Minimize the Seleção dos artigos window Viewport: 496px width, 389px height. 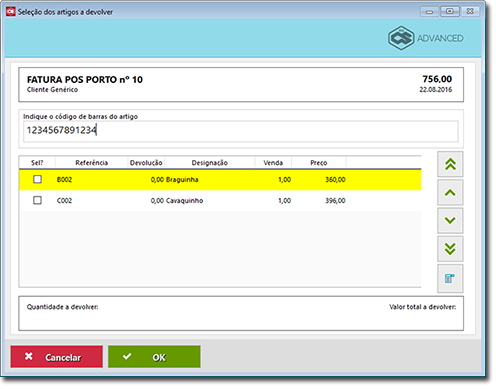click(429, 12)
